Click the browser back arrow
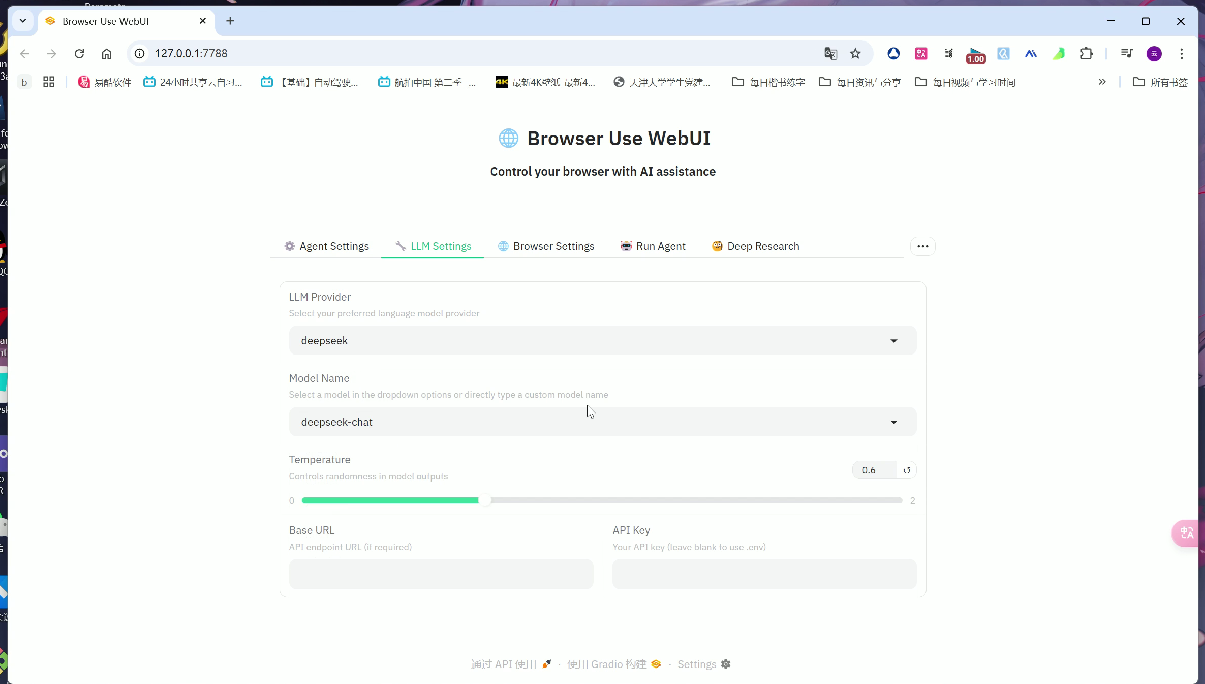 point(25,53)
